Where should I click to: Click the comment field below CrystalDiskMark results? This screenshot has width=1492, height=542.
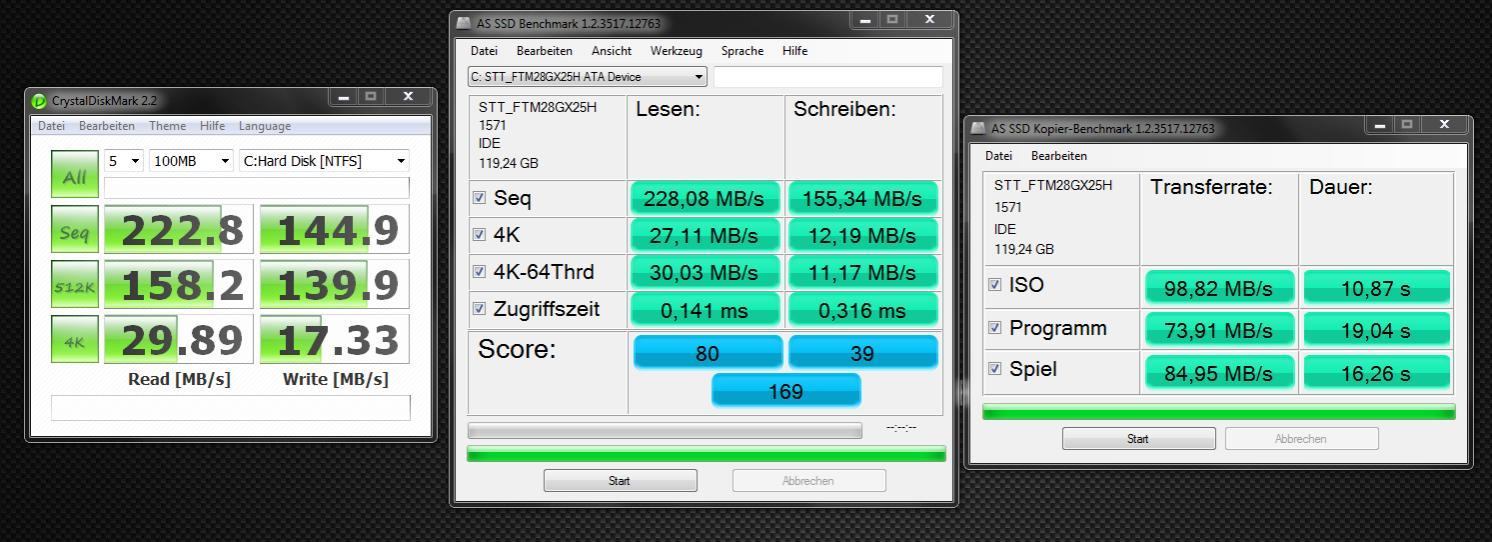[x=230, y=407]
